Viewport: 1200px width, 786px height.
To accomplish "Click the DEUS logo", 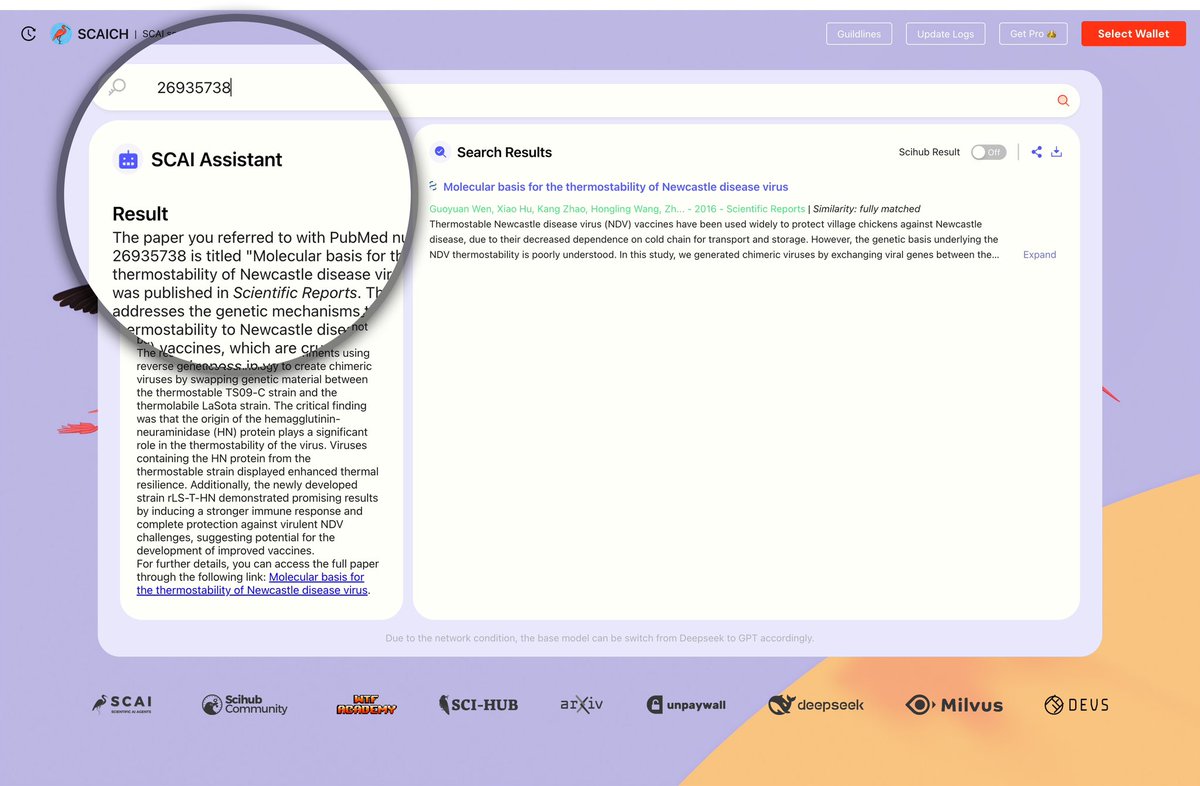I will pos(1076,705).
